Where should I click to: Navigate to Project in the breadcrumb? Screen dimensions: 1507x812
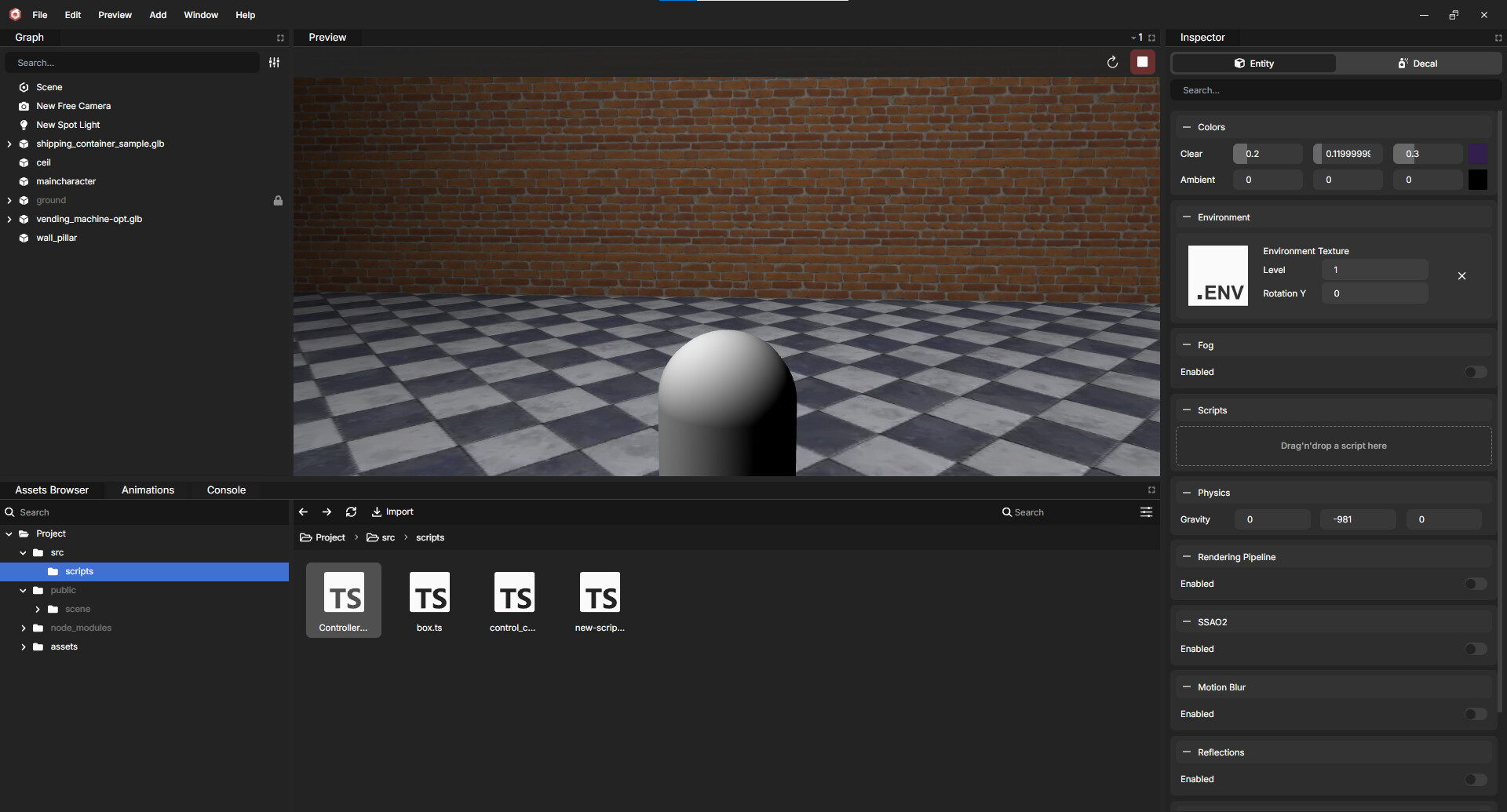pos(323,537)
